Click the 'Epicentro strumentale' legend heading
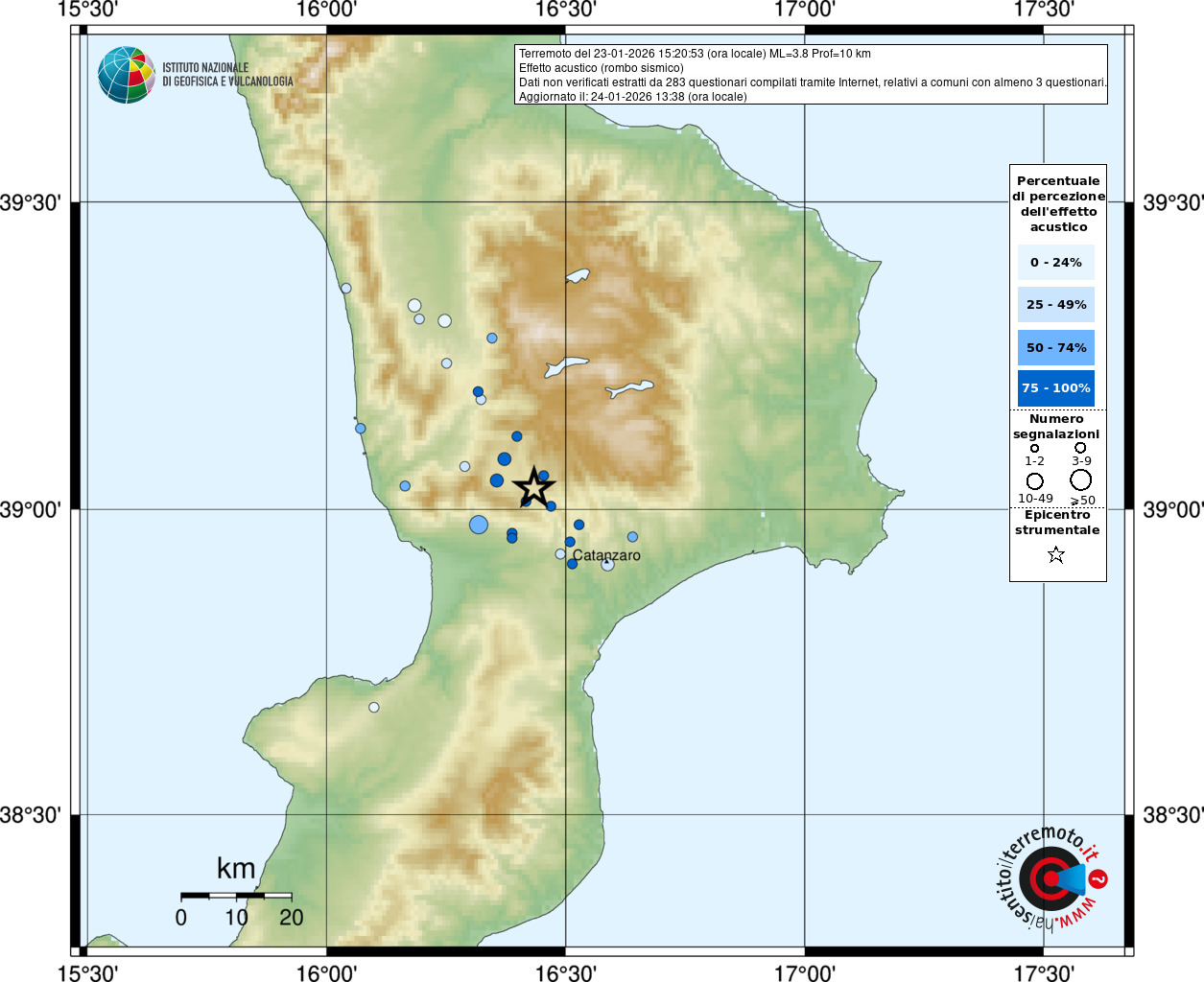Image resolution: width=1204 pixels, height=982 pixels. [x=1057, y=522]
